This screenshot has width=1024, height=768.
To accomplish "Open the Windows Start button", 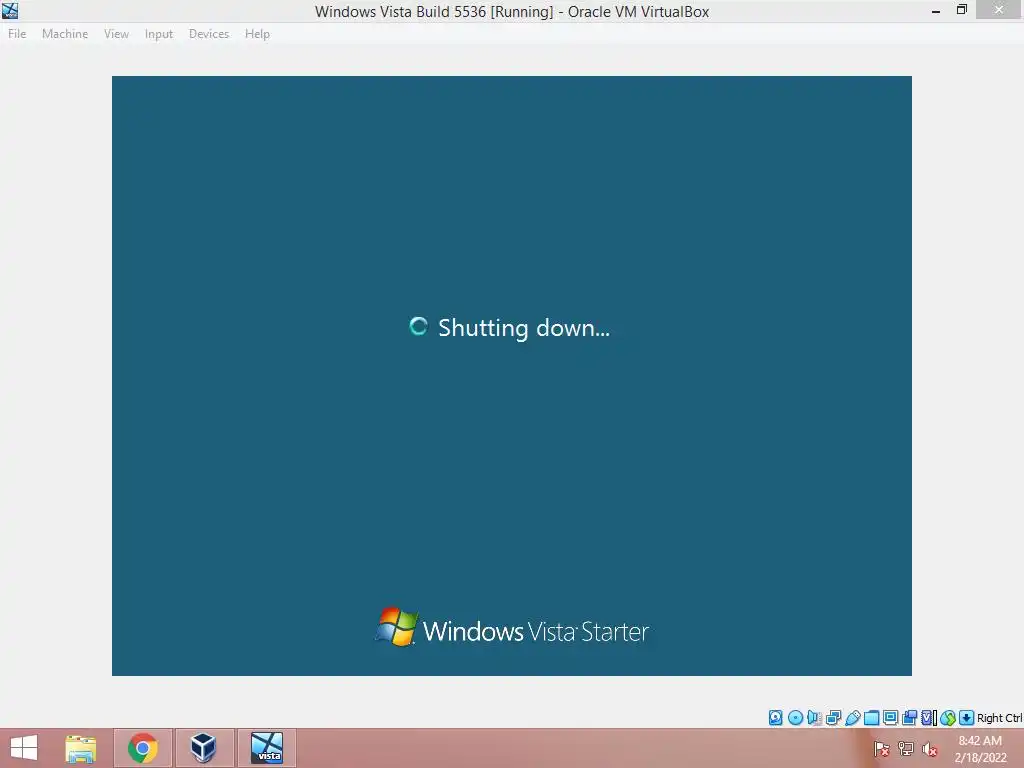I will click(24, 748).
